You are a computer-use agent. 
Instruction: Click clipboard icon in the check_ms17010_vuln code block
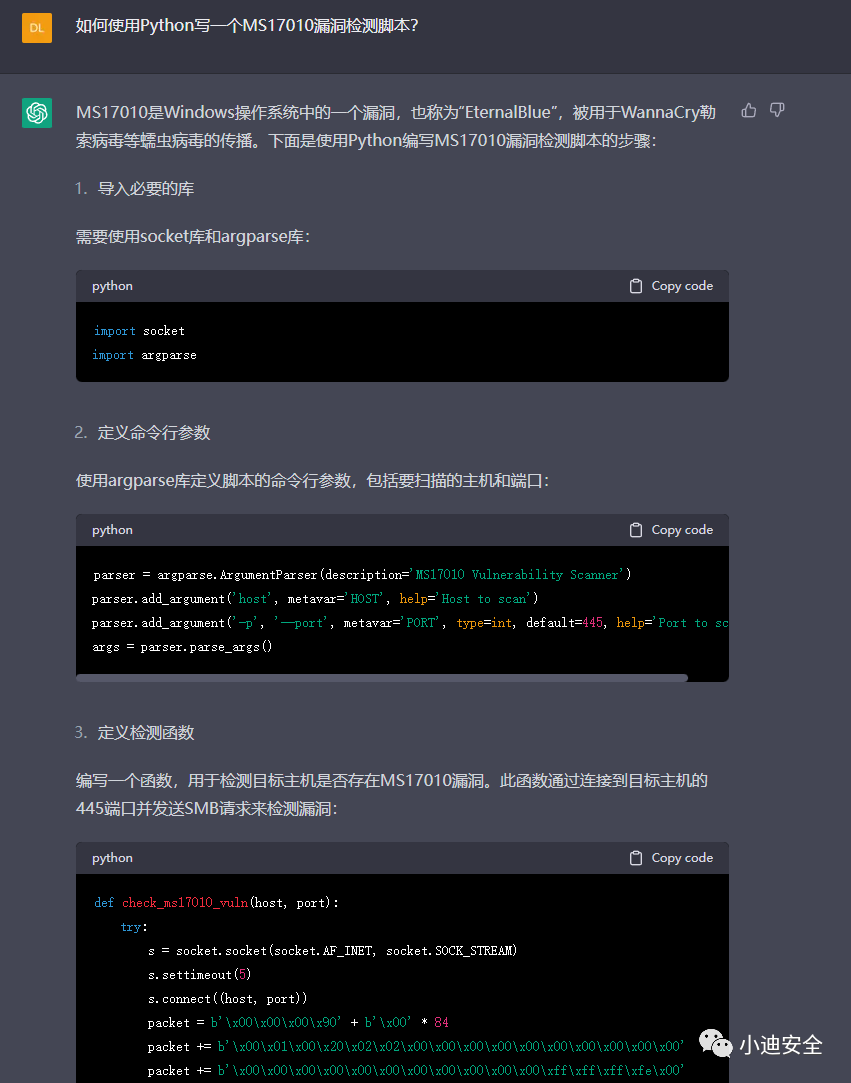tap(636, 858)
